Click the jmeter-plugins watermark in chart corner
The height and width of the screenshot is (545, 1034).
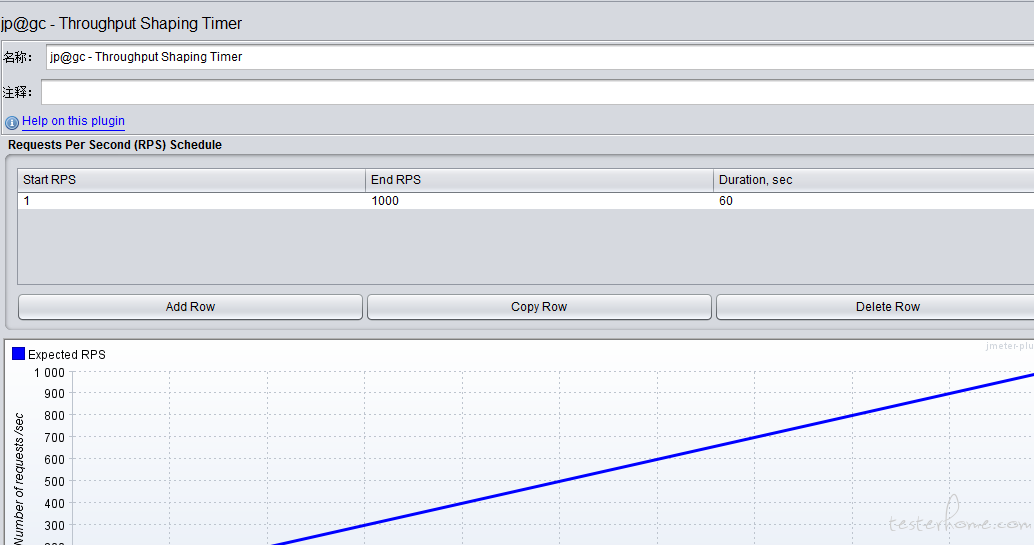(1009, 345)
